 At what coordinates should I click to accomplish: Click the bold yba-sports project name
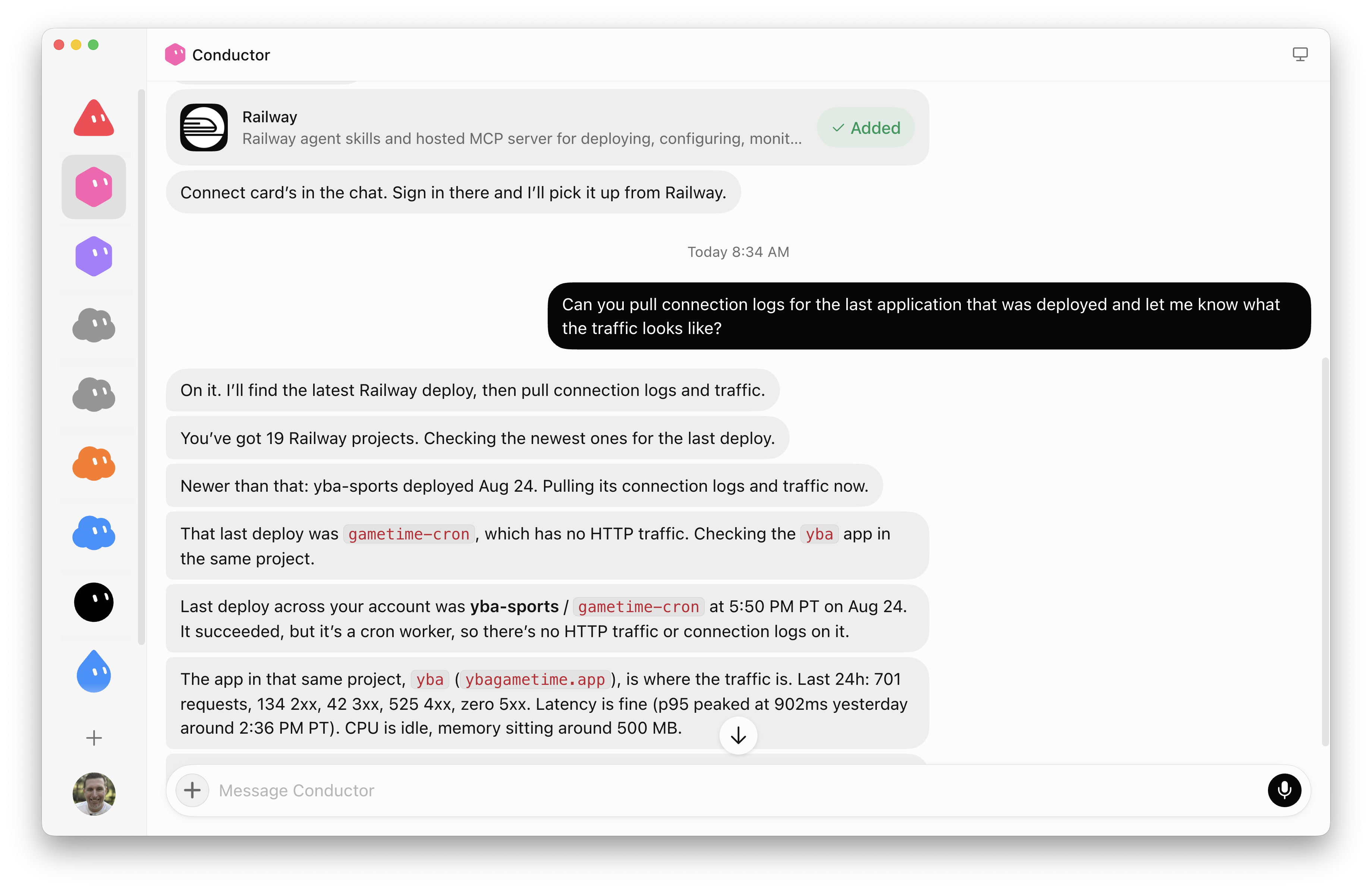514,606
